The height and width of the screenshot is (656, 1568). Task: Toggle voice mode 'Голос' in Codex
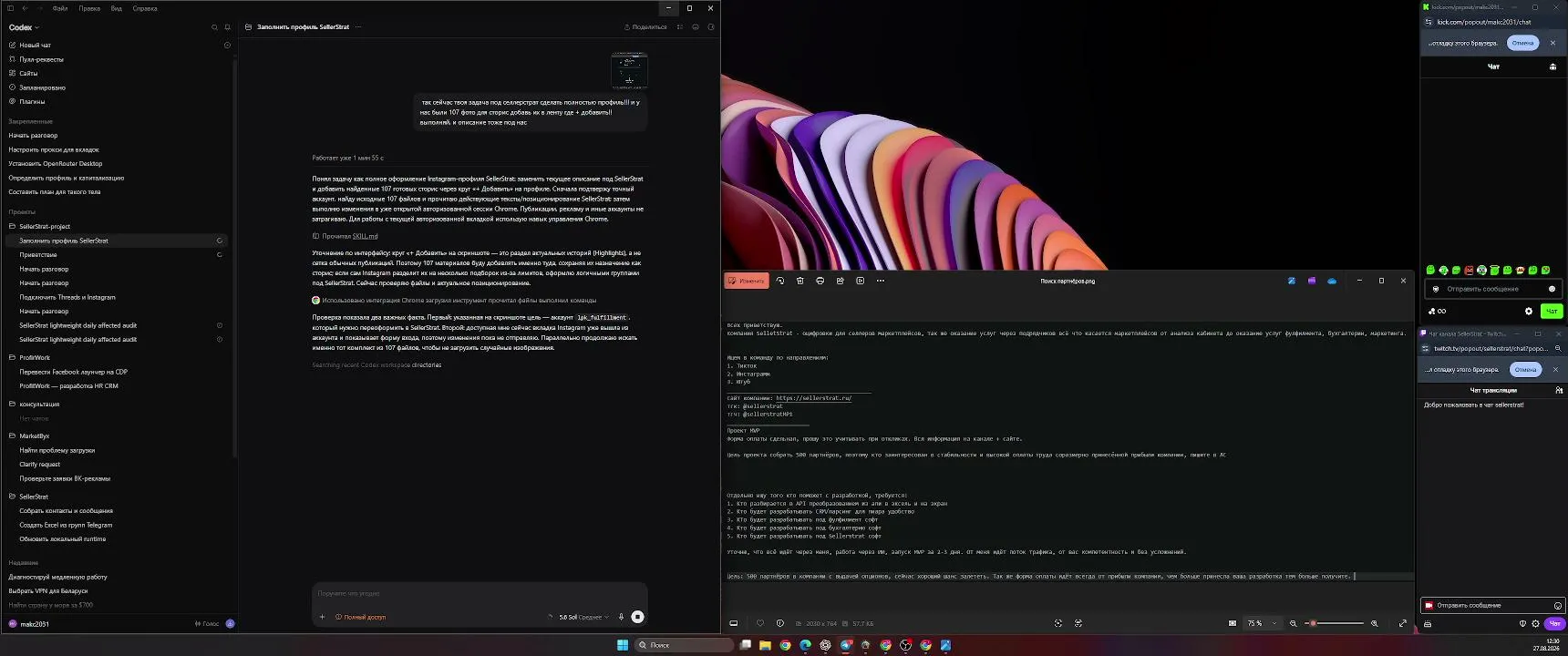[207, 624]
